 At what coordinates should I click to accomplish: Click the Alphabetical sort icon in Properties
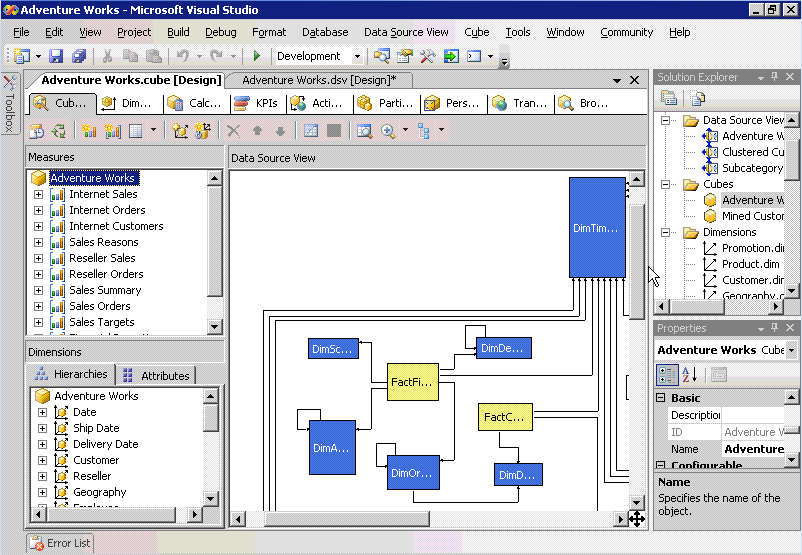[x=690, y=375]
